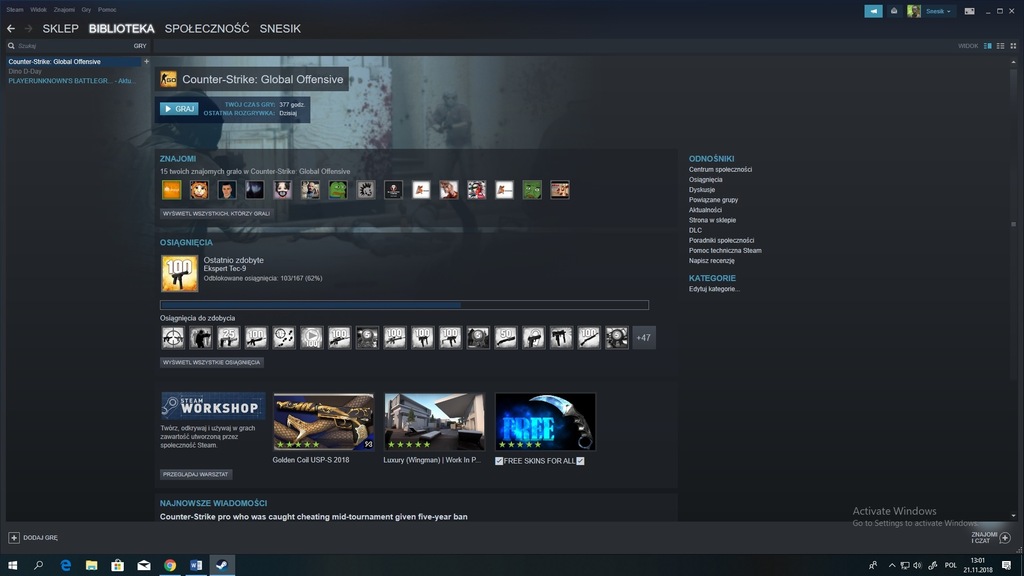Click 'Wyświetl wszystkich, którzy grali' button
Image resolution: width=1024 pixels, height=576 pixels.
coord(216,214)
